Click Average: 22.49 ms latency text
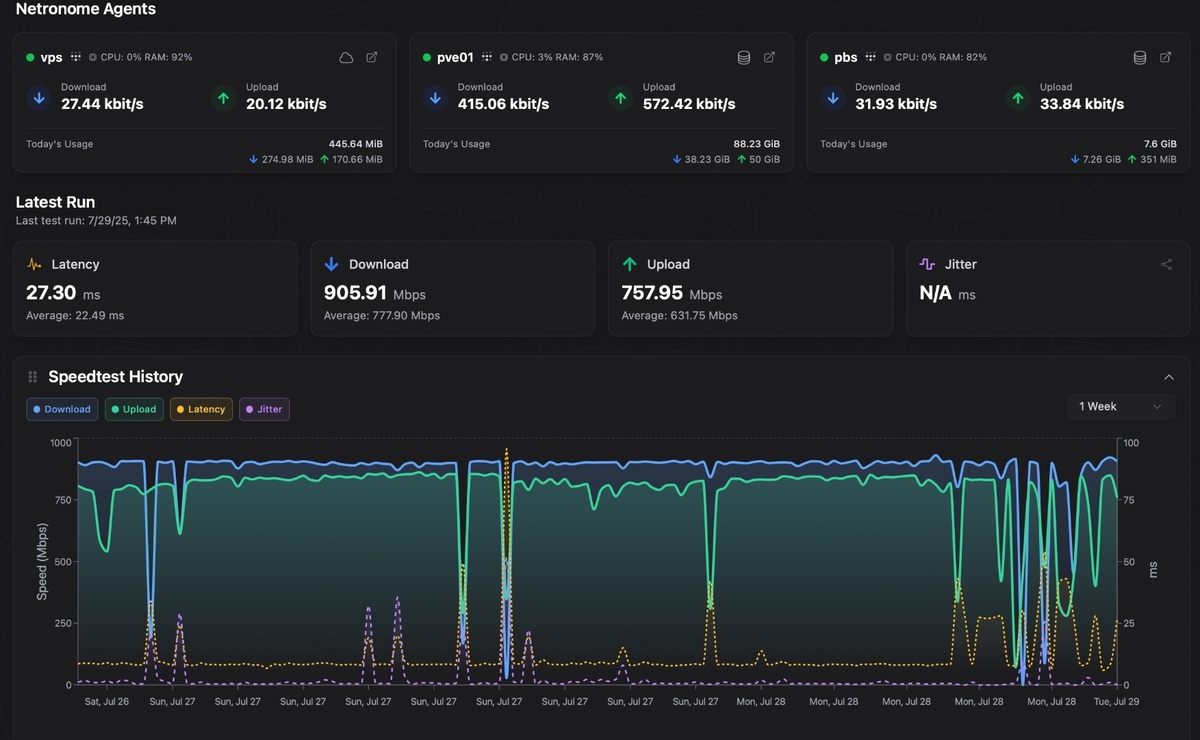Screen dimensions: 1200x740 (75, 315)
